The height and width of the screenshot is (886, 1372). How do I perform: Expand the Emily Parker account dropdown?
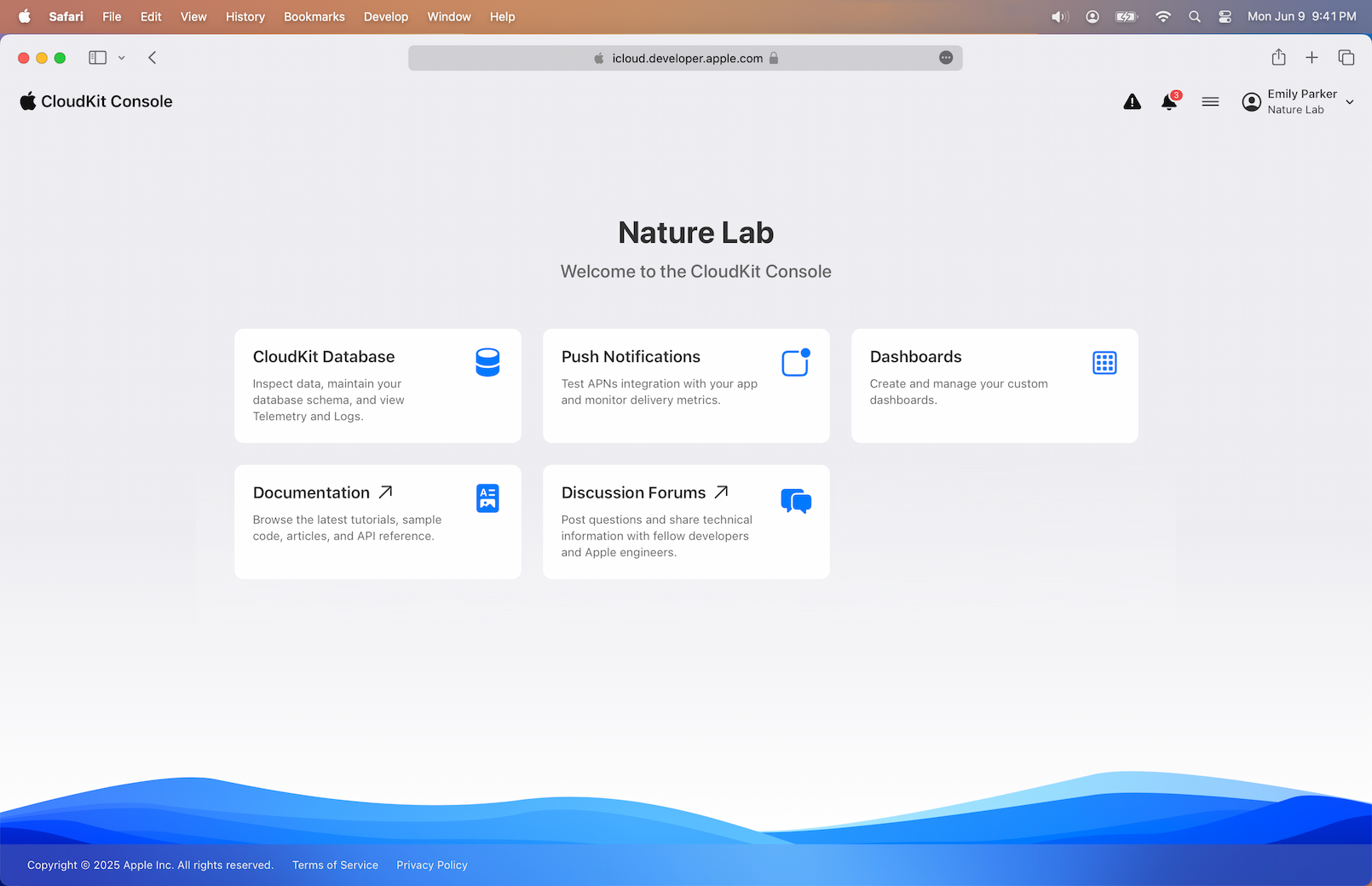[x=1350, y=102]
